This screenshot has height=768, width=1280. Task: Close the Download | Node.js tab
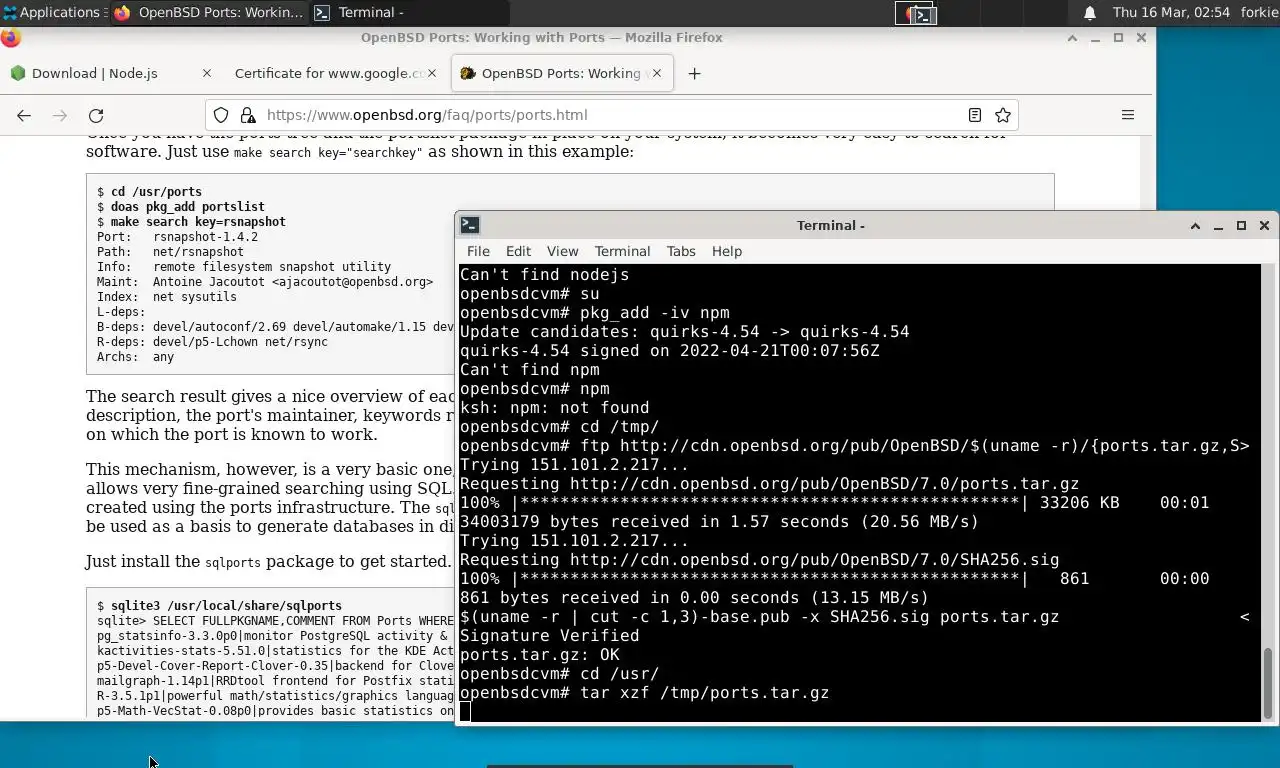click(x=207, y=73)
